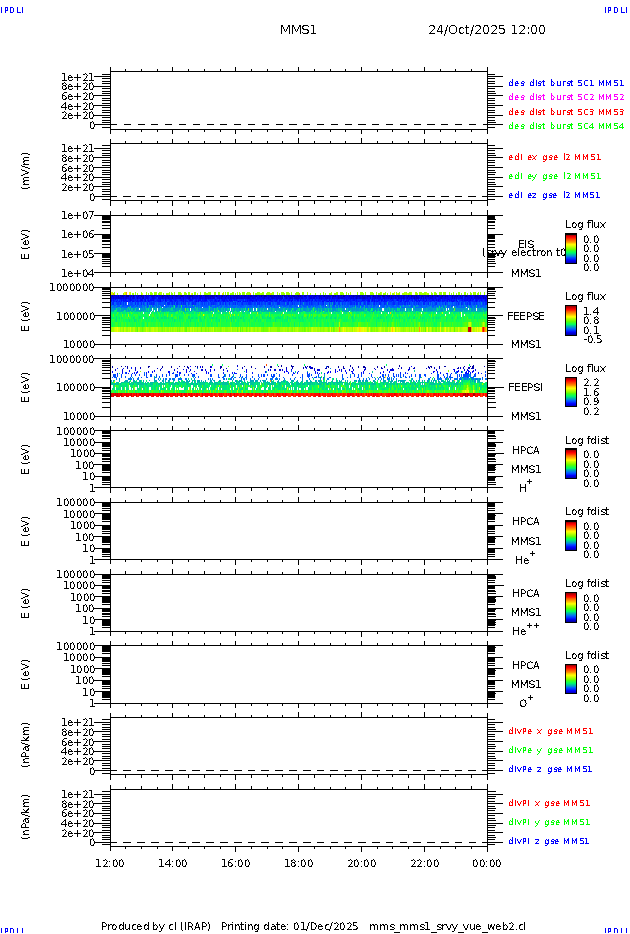Select the 'divPe x gse' legend entry
Screen dimensions: 630x934
550,731
